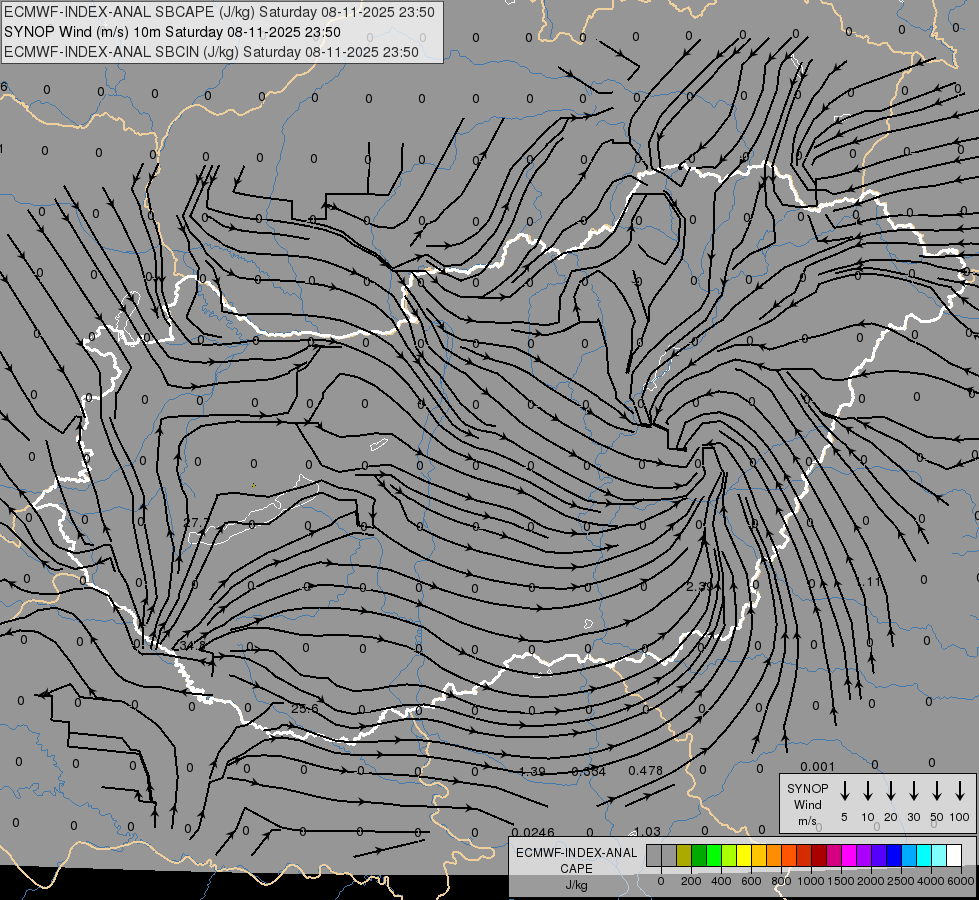Click the wind arrow above the 50 label

pyautogui.click(x=937, y=791)
